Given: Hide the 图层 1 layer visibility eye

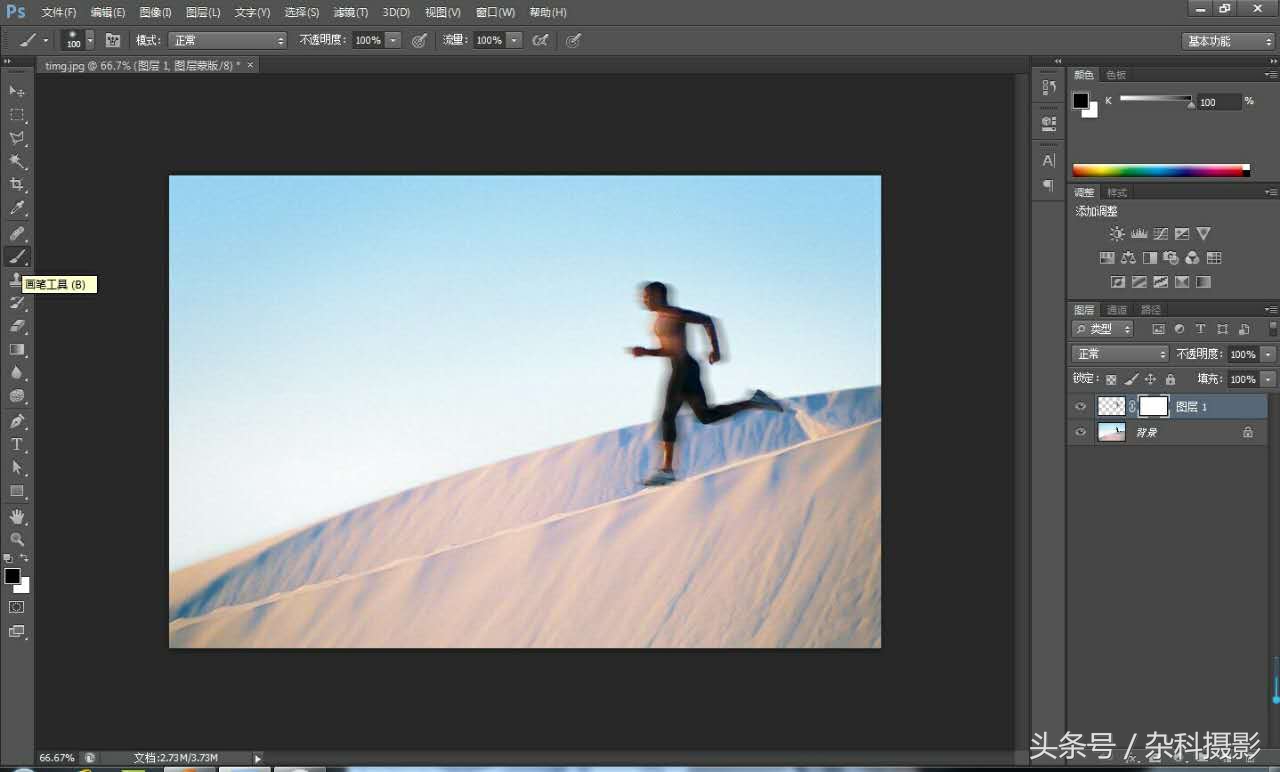Looking at the screenshot, I should pyautogui.click(x=1080, y=406).
